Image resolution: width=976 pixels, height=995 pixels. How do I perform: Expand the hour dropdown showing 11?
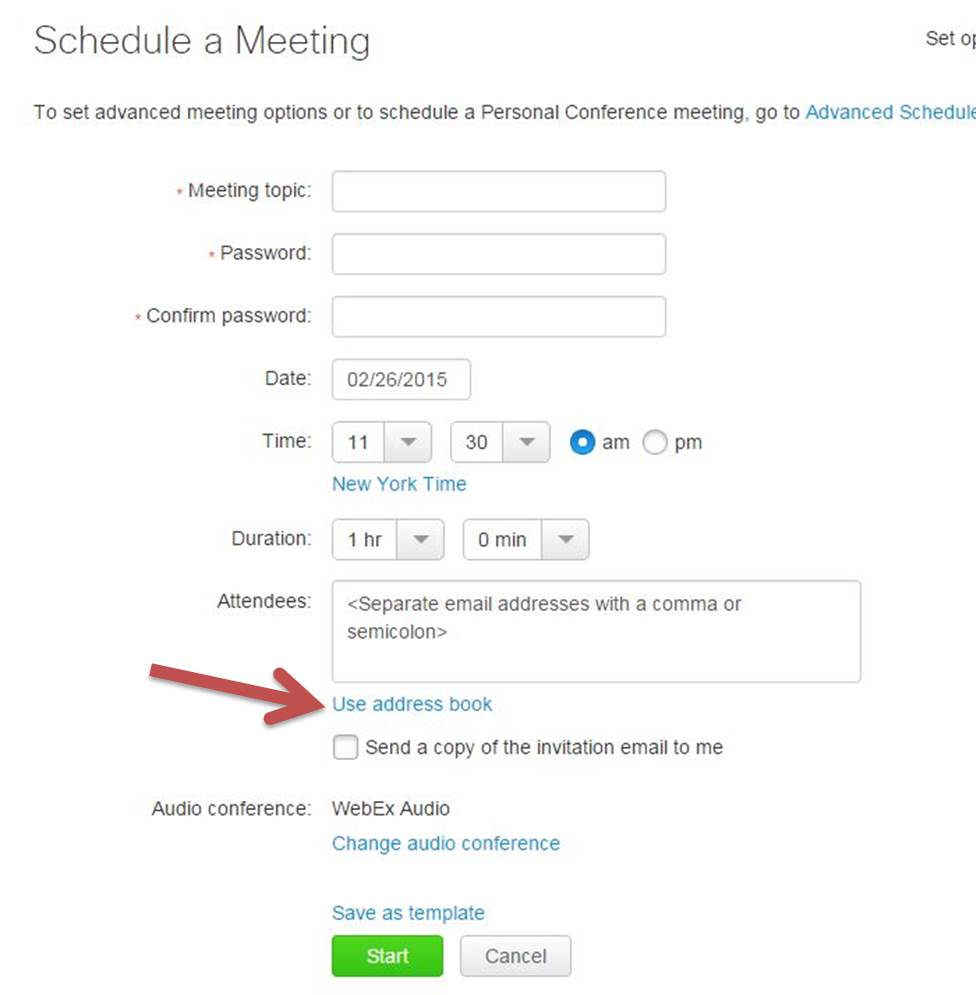tap(381, 442)
